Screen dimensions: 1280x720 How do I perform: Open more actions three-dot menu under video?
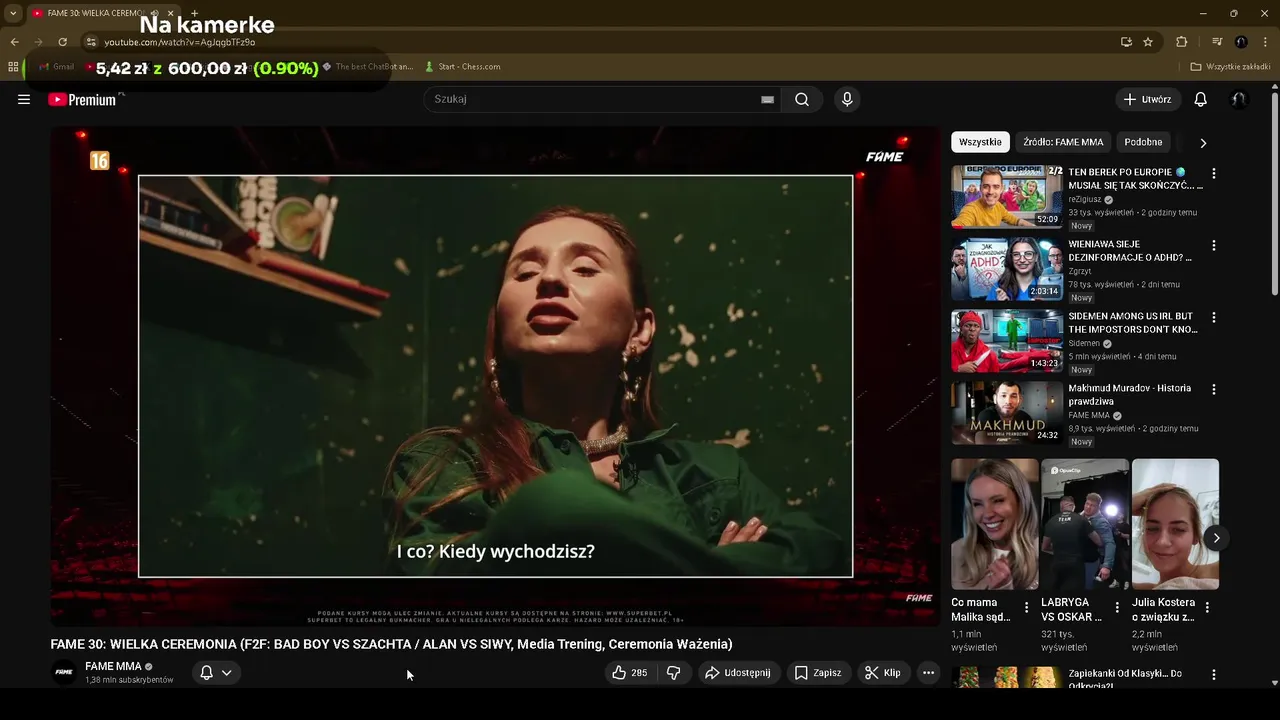click(x=928, y=673)
